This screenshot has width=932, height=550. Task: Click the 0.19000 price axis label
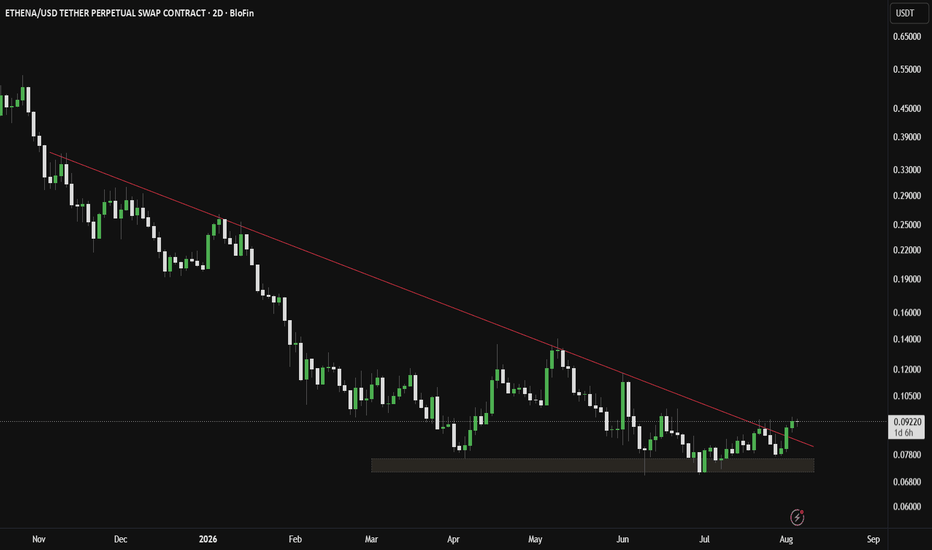click(907, 279)
